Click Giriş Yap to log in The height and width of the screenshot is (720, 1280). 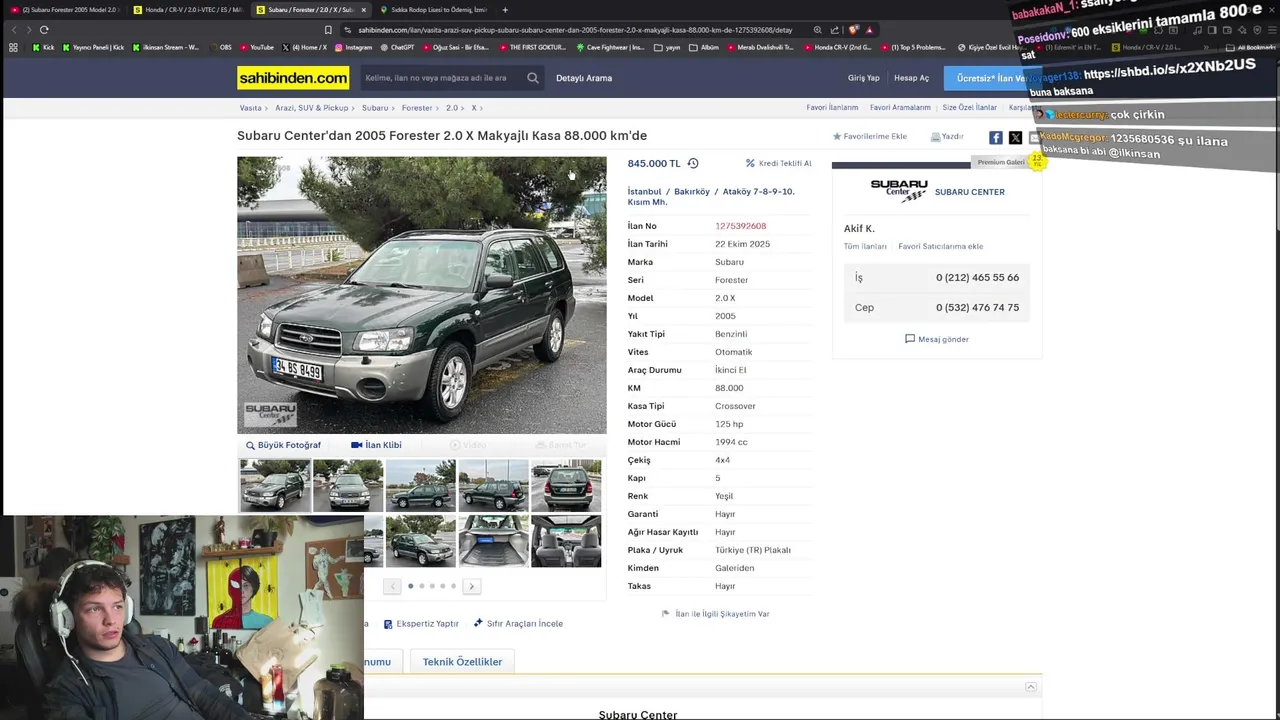(864, 78)
